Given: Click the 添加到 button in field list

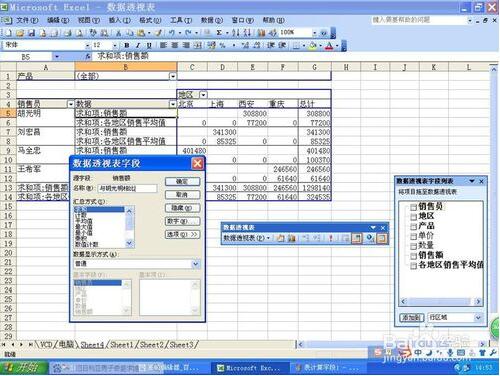Looking at the screenshot, I should click(411, 317).
